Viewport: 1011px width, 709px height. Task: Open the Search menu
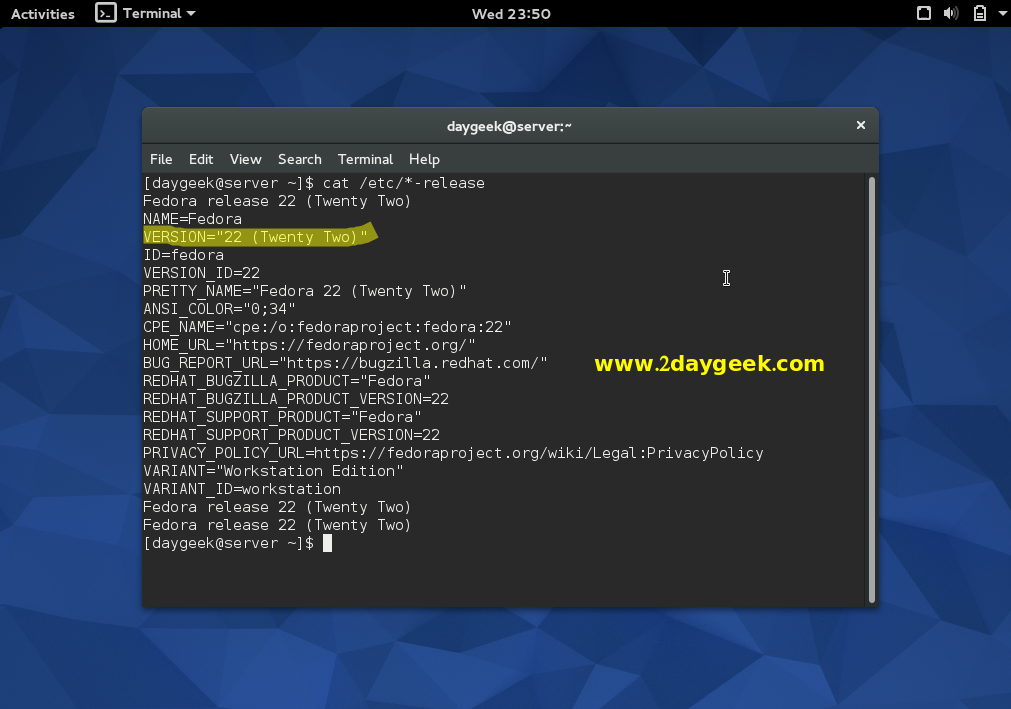(299, 159)
